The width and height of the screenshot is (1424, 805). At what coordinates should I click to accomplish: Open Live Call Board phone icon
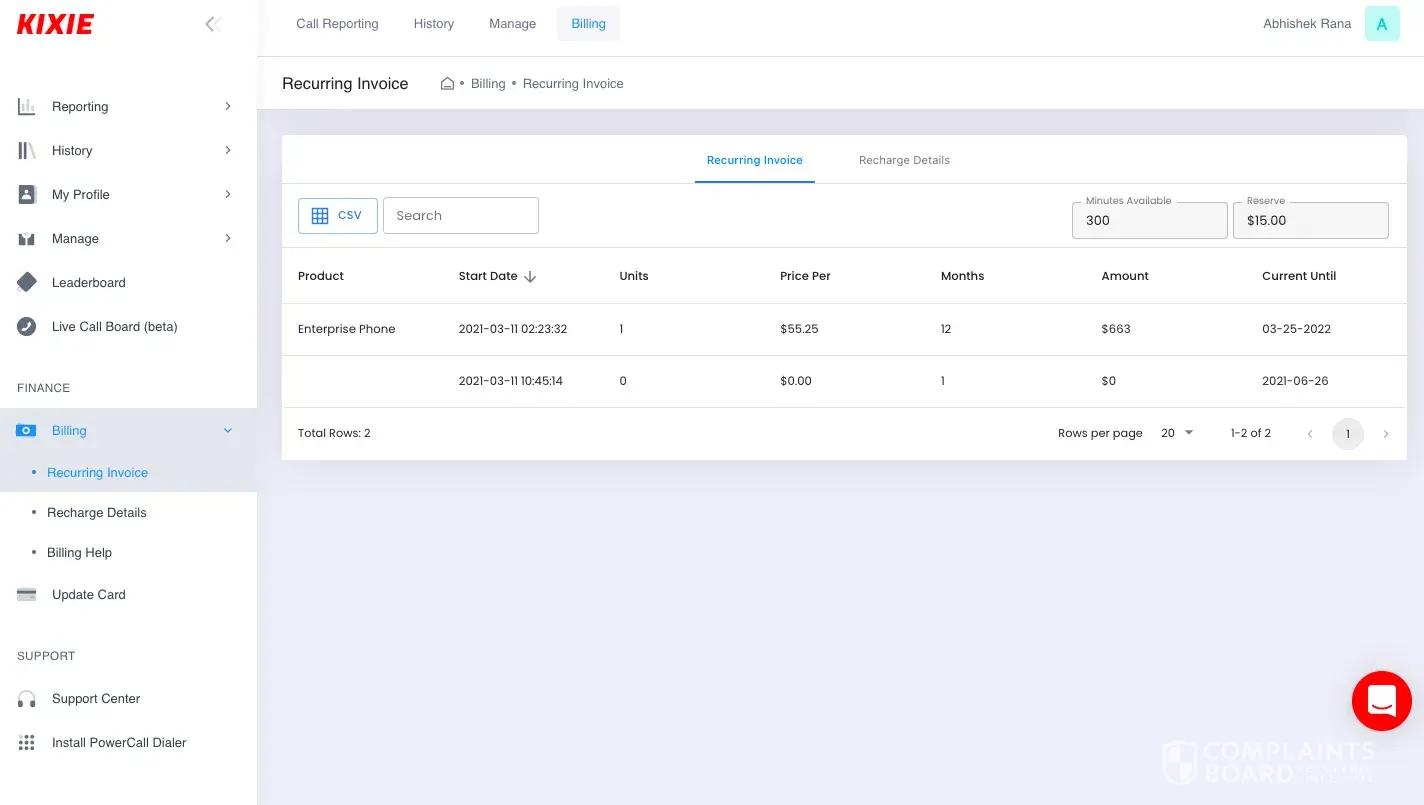27,327
